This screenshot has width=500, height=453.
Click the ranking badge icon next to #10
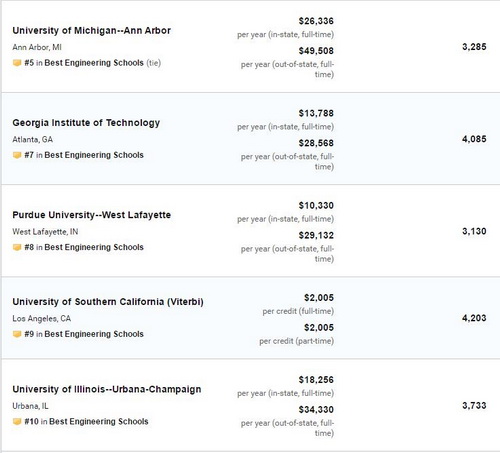tap(17, 422)
